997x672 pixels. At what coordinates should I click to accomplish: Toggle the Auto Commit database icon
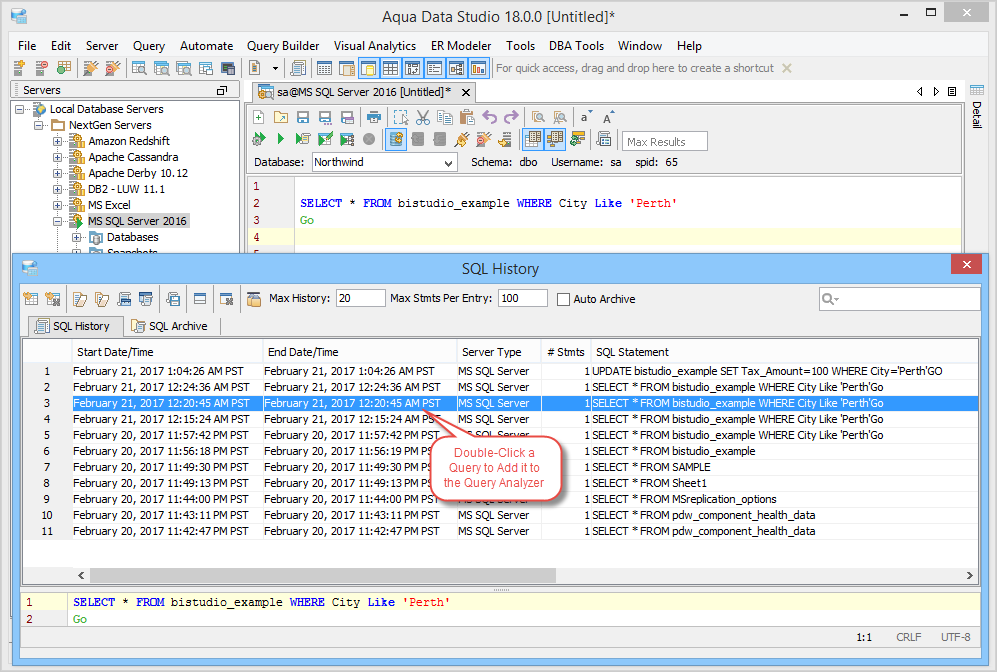395,139
